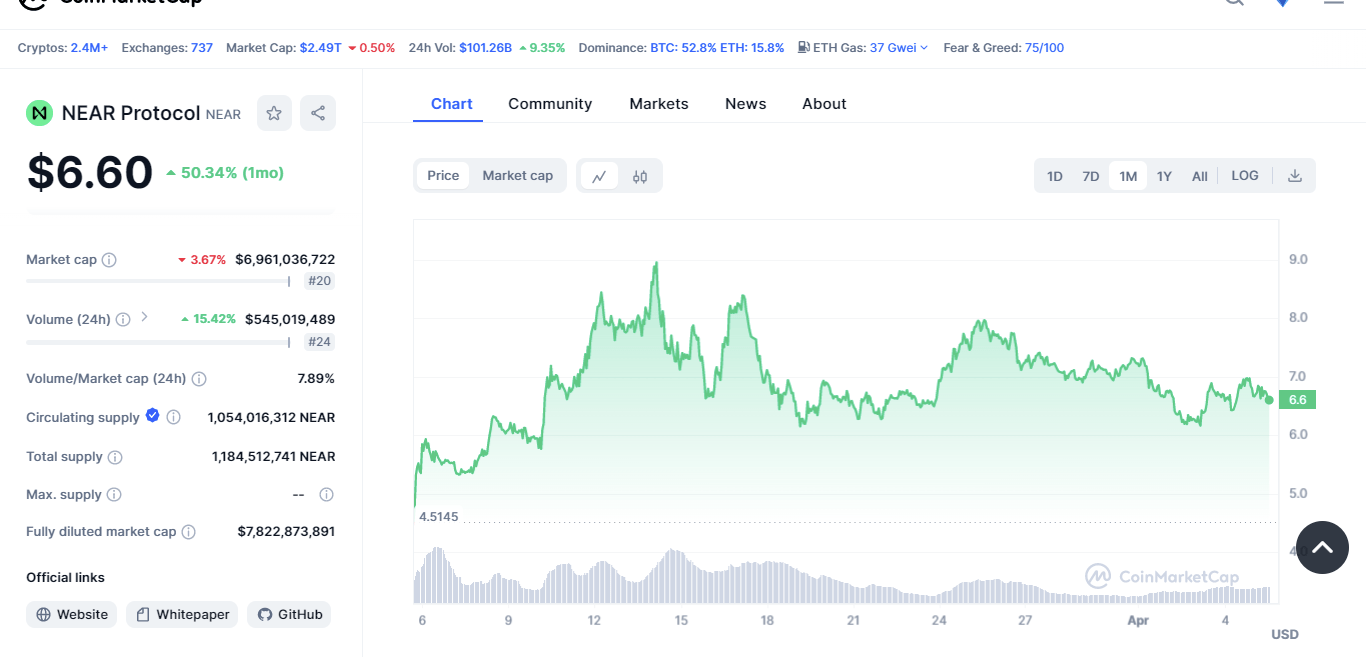Click the 6.6 current price label on chart
The width and height of the screenshot is (1366, 657).
1296,399
